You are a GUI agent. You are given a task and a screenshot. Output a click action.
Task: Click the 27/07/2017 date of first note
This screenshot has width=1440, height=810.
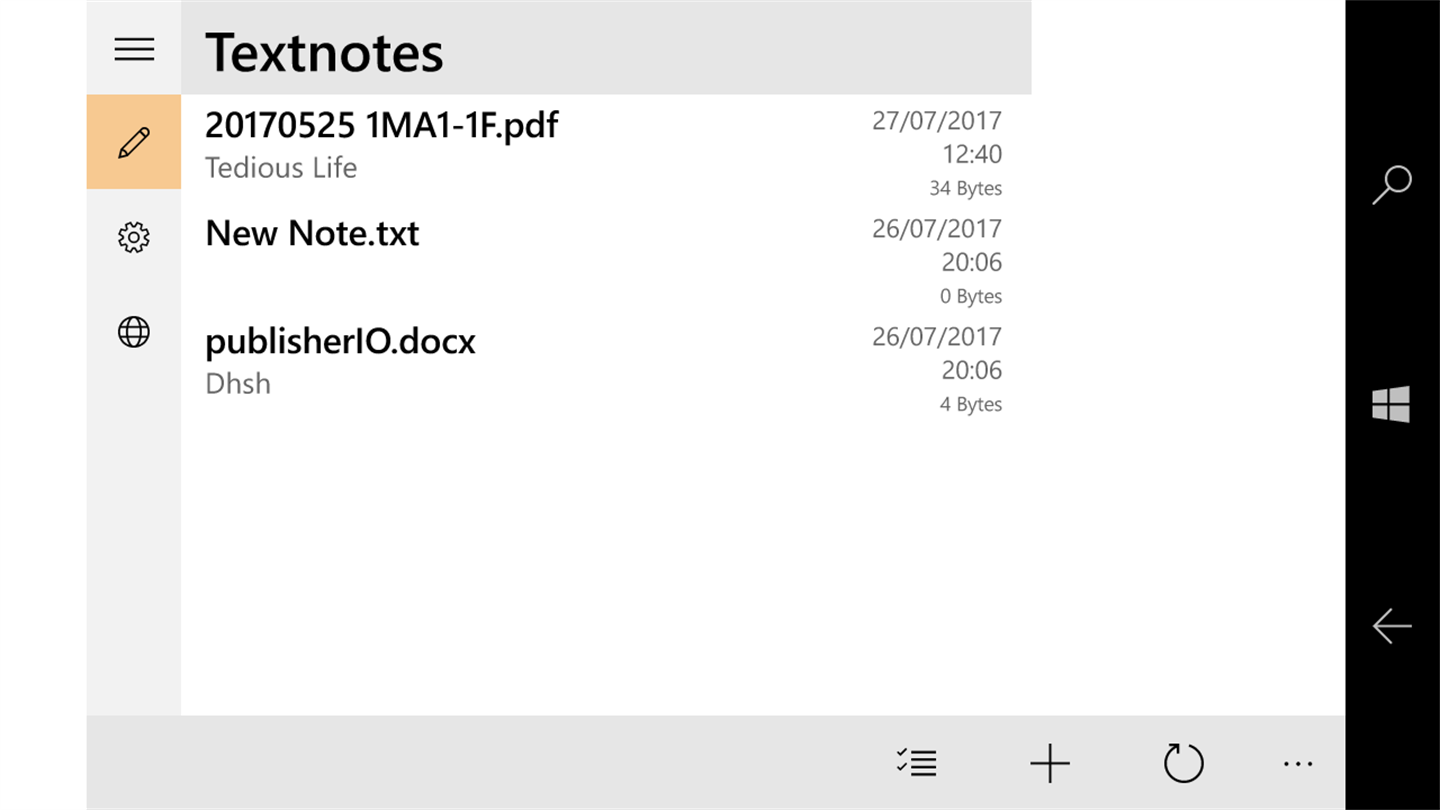coord(937,121)
